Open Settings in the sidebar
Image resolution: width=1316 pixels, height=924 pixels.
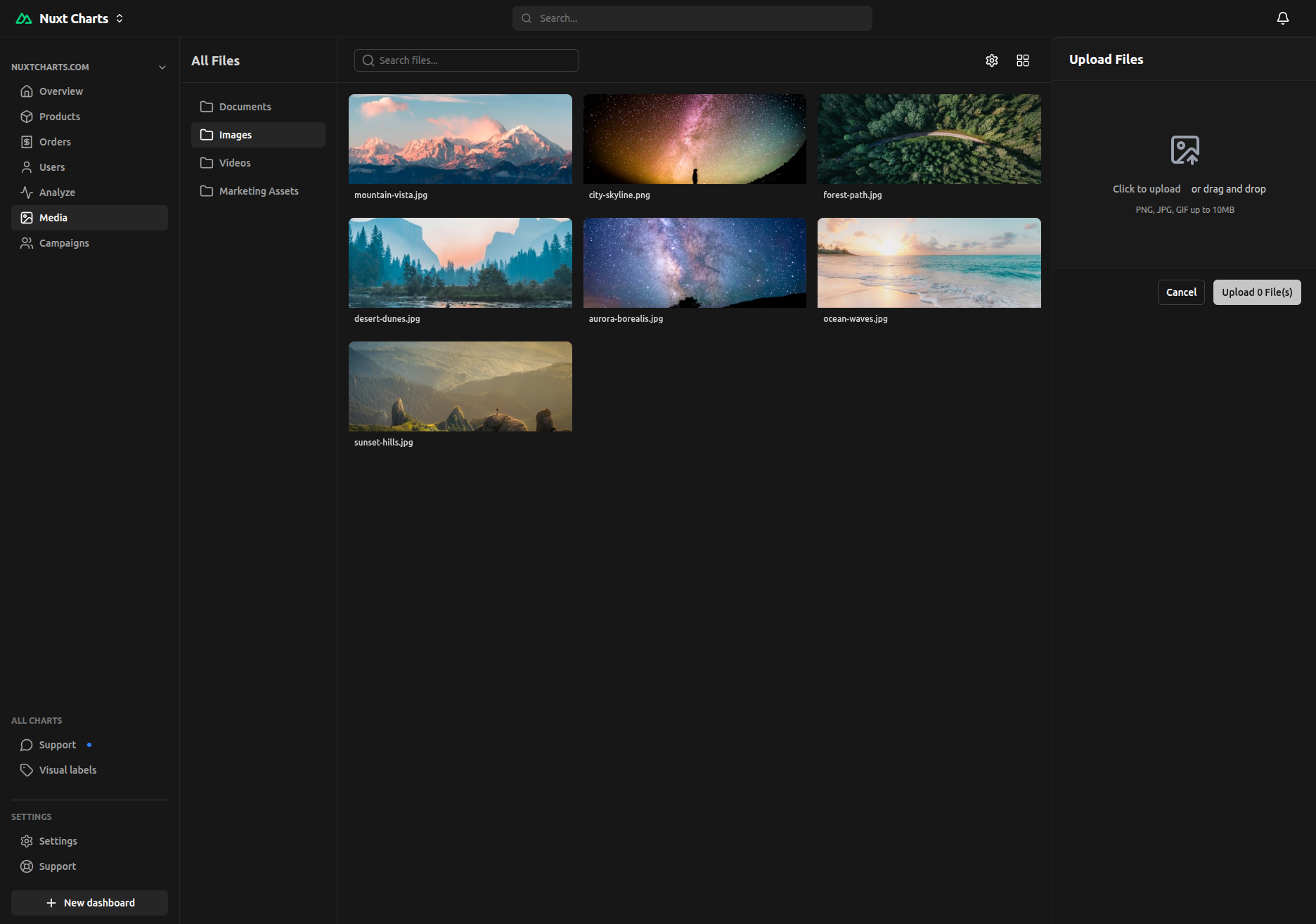[58, 841]
